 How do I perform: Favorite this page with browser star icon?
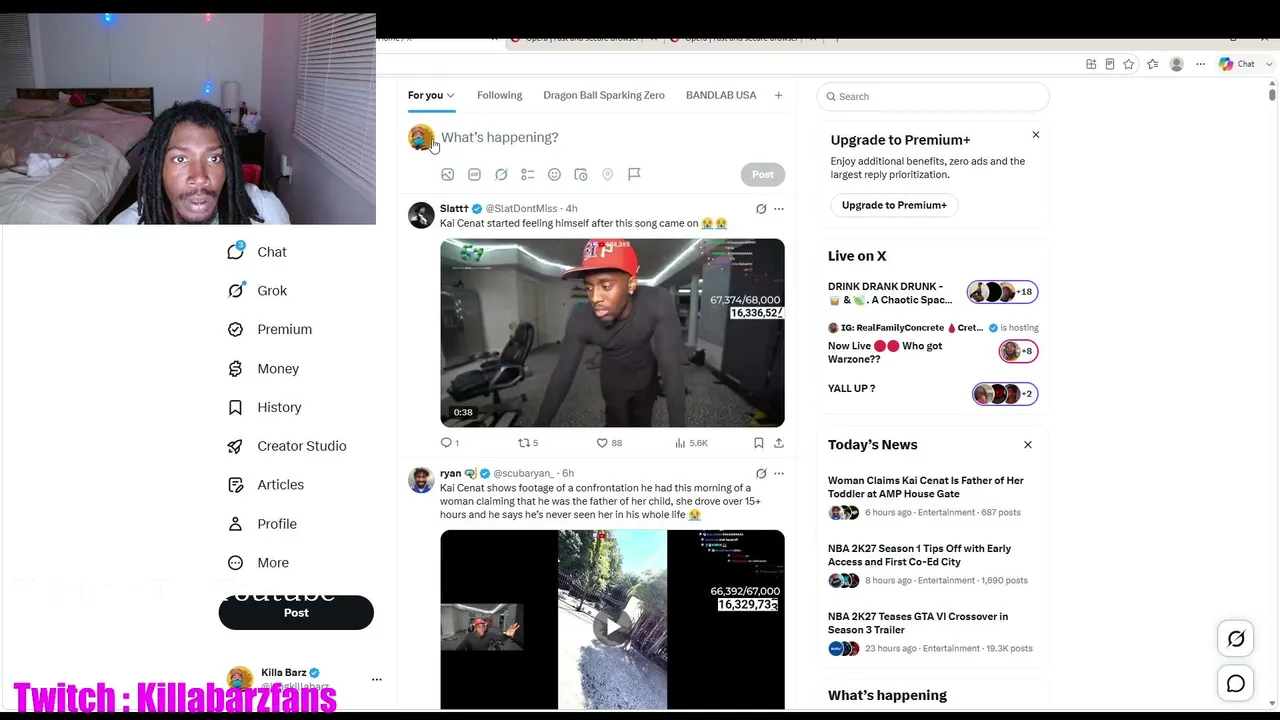tap(1129, 64)
